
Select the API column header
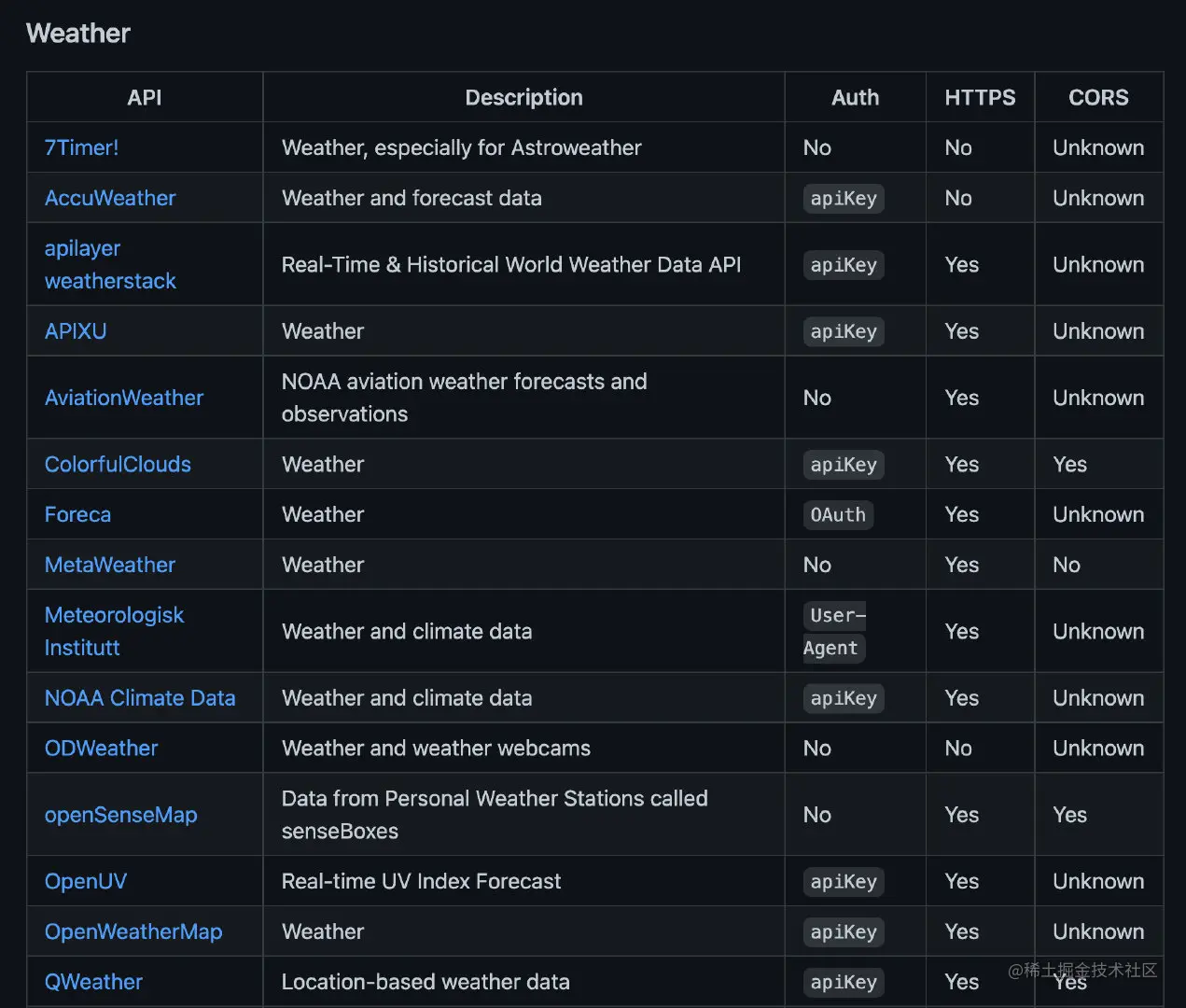coord(145,97)
